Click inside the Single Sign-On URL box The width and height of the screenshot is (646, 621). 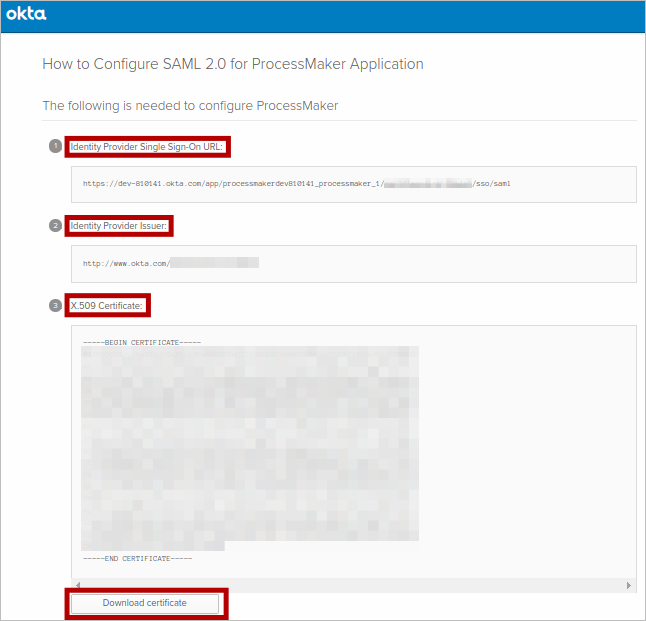tap(354, 184)
